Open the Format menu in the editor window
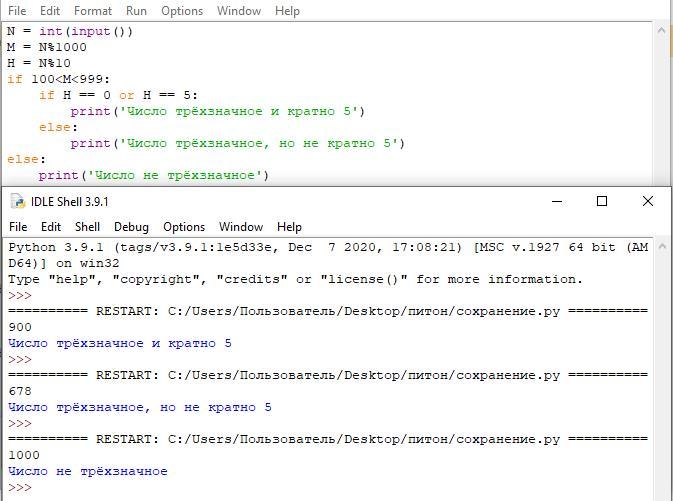Image resolution: width=673 pixels, height=501 pixels. click(x=93, y=11)
